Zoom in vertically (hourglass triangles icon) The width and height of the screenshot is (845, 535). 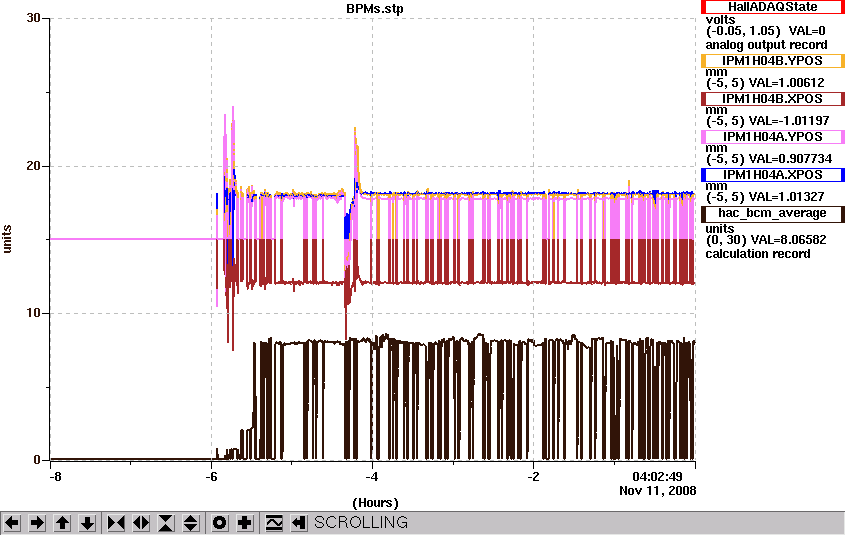click(166, 523)
